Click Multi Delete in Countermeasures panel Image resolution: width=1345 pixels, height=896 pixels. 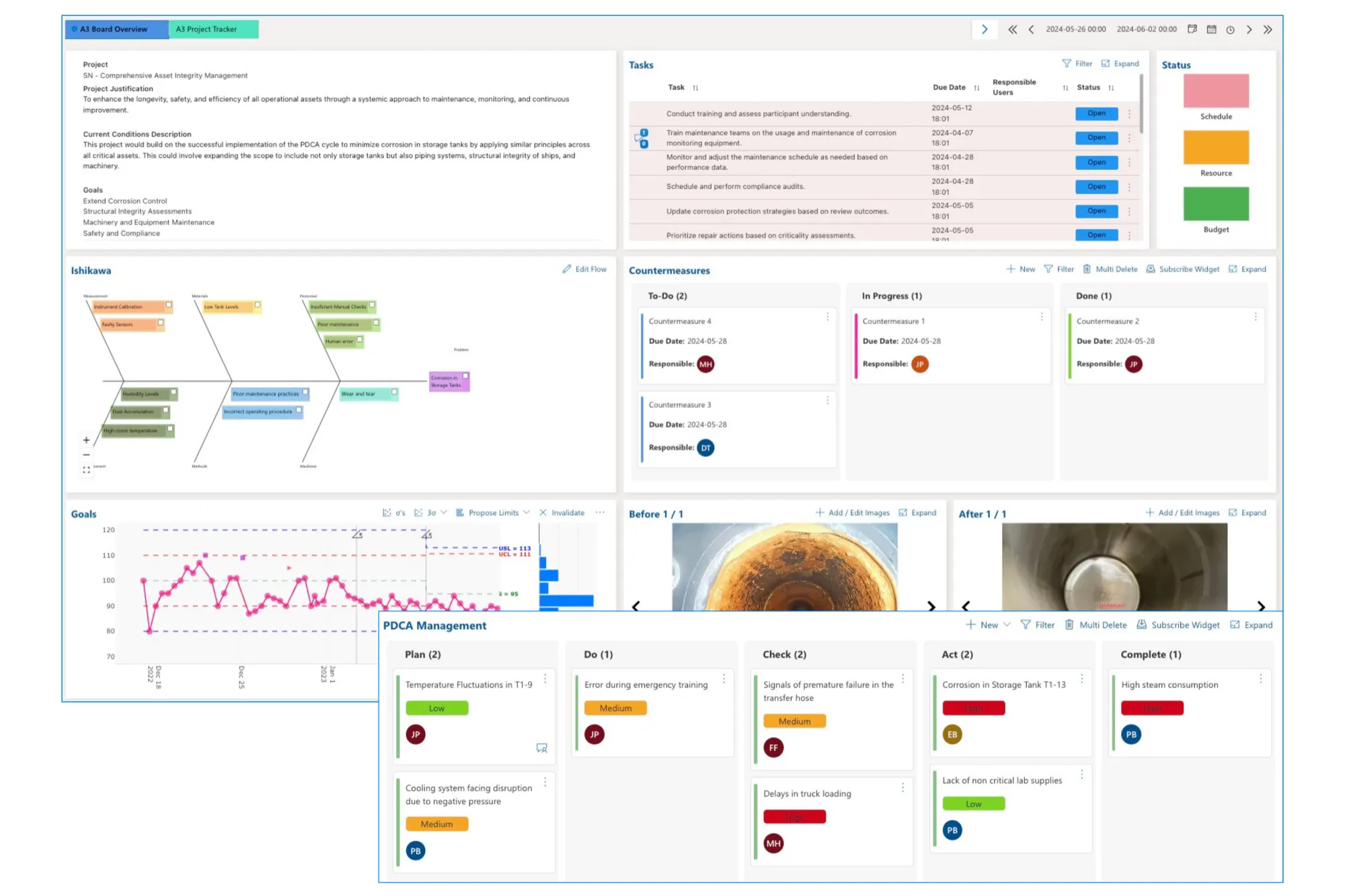click(x=1110, y=269)
